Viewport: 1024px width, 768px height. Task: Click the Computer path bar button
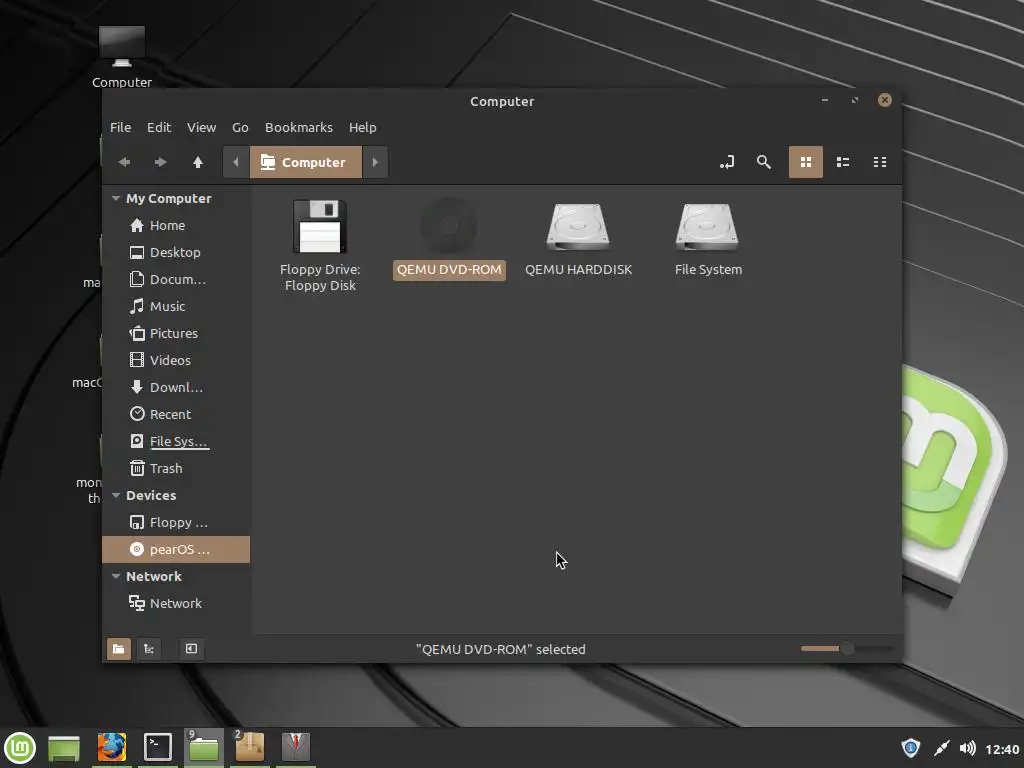pyautogui.click(x=306, y=162)
